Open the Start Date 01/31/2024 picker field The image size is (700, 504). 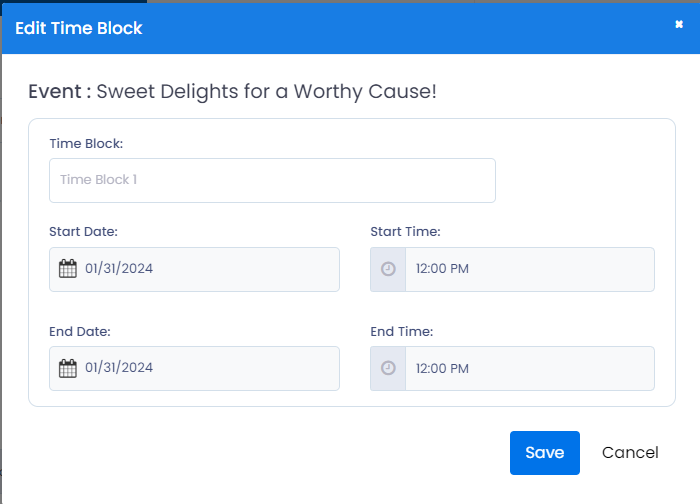(194, 269)
